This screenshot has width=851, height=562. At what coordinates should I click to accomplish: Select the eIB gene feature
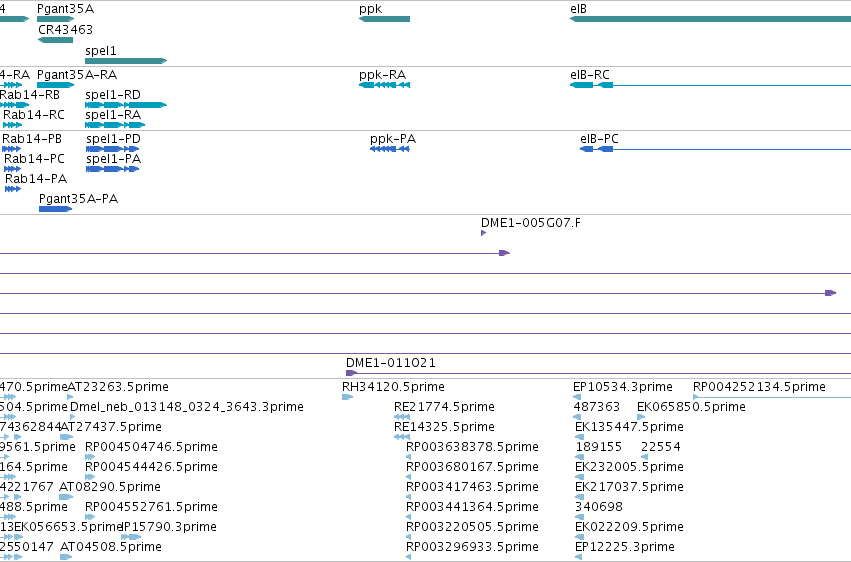[x=710, y=19]
